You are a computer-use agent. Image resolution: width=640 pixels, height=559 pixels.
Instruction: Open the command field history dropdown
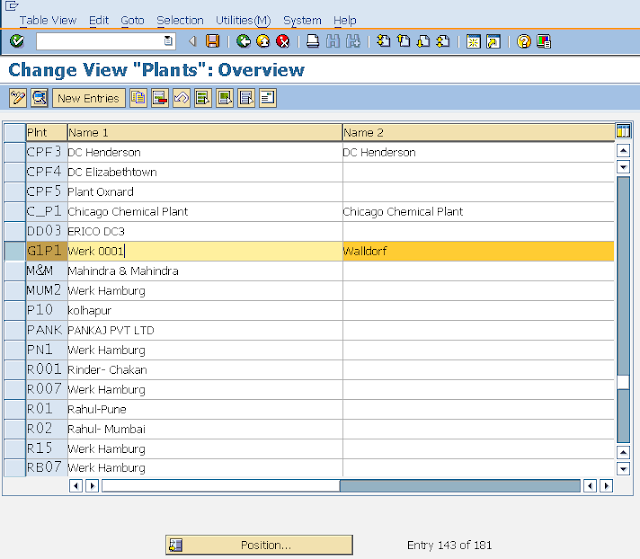[x=168, y=41]
